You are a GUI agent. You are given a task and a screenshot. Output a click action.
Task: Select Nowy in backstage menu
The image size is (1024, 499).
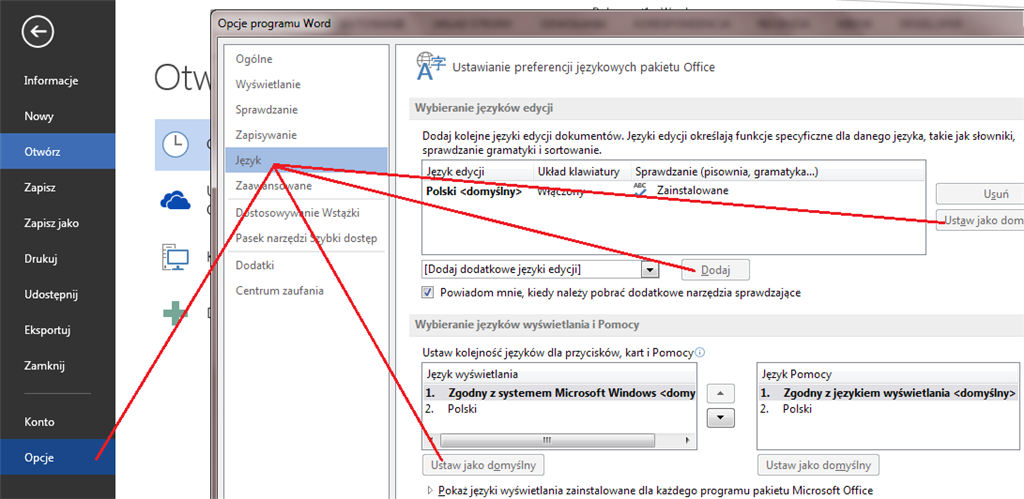39,117
